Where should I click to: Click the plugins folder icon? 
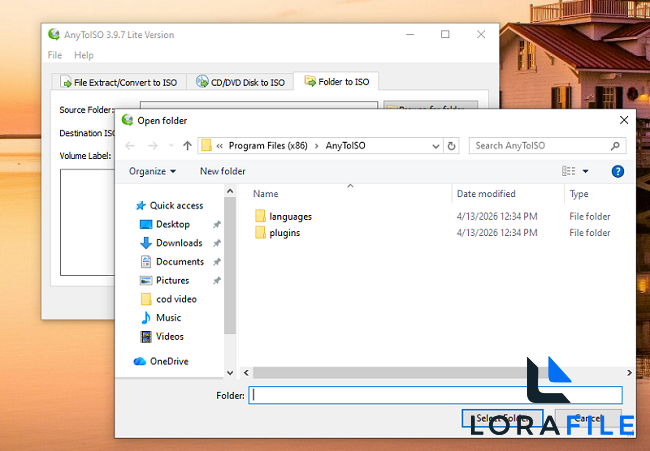tap(260, 232)
